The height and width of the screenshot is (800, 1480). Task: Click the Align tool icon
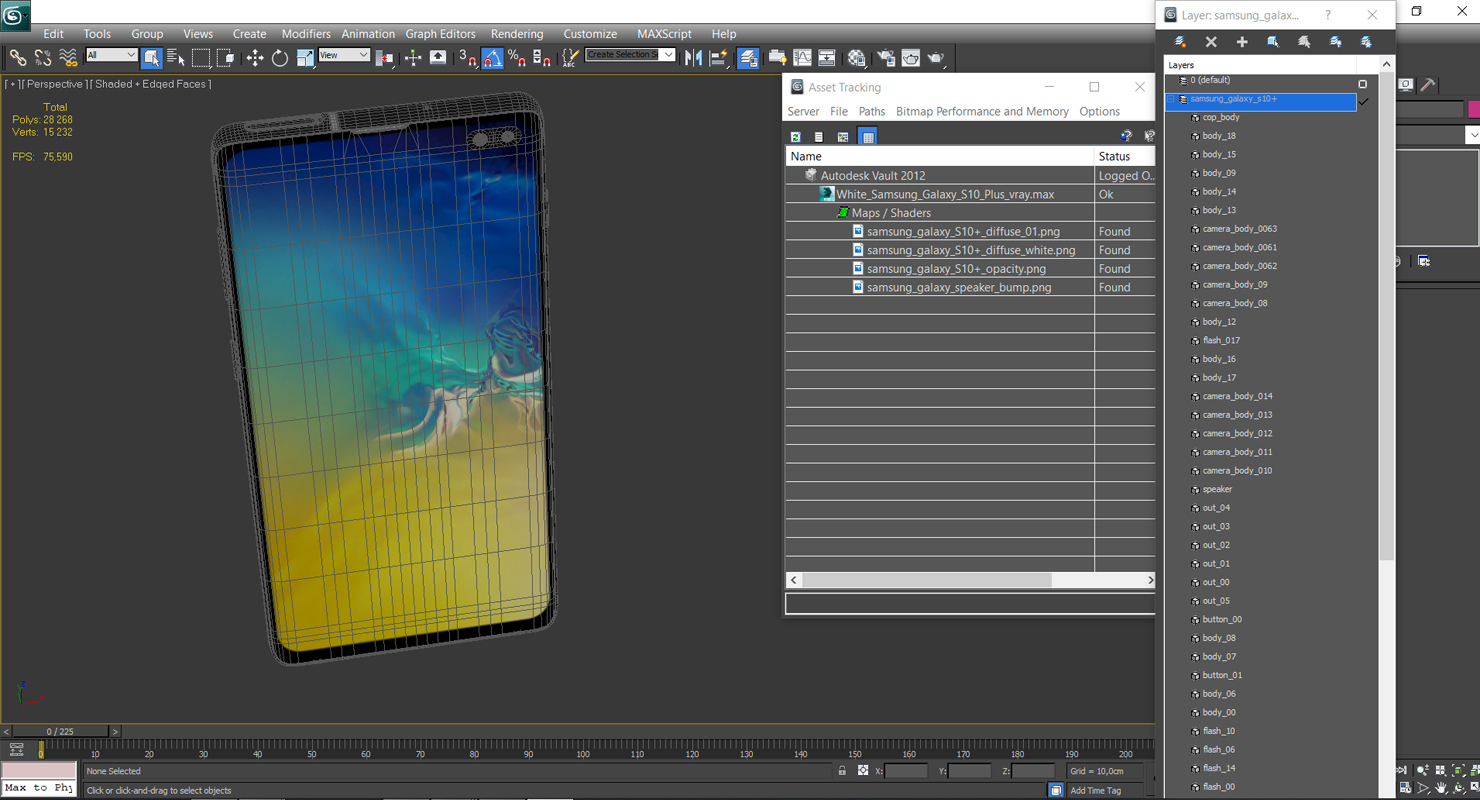tap(718, 58)
